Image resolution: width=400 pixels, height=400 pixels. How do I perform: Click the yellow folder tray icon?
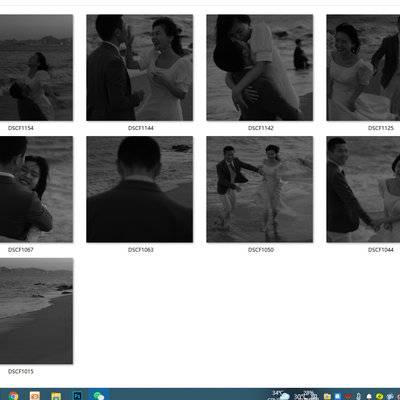tap(327, 396)
